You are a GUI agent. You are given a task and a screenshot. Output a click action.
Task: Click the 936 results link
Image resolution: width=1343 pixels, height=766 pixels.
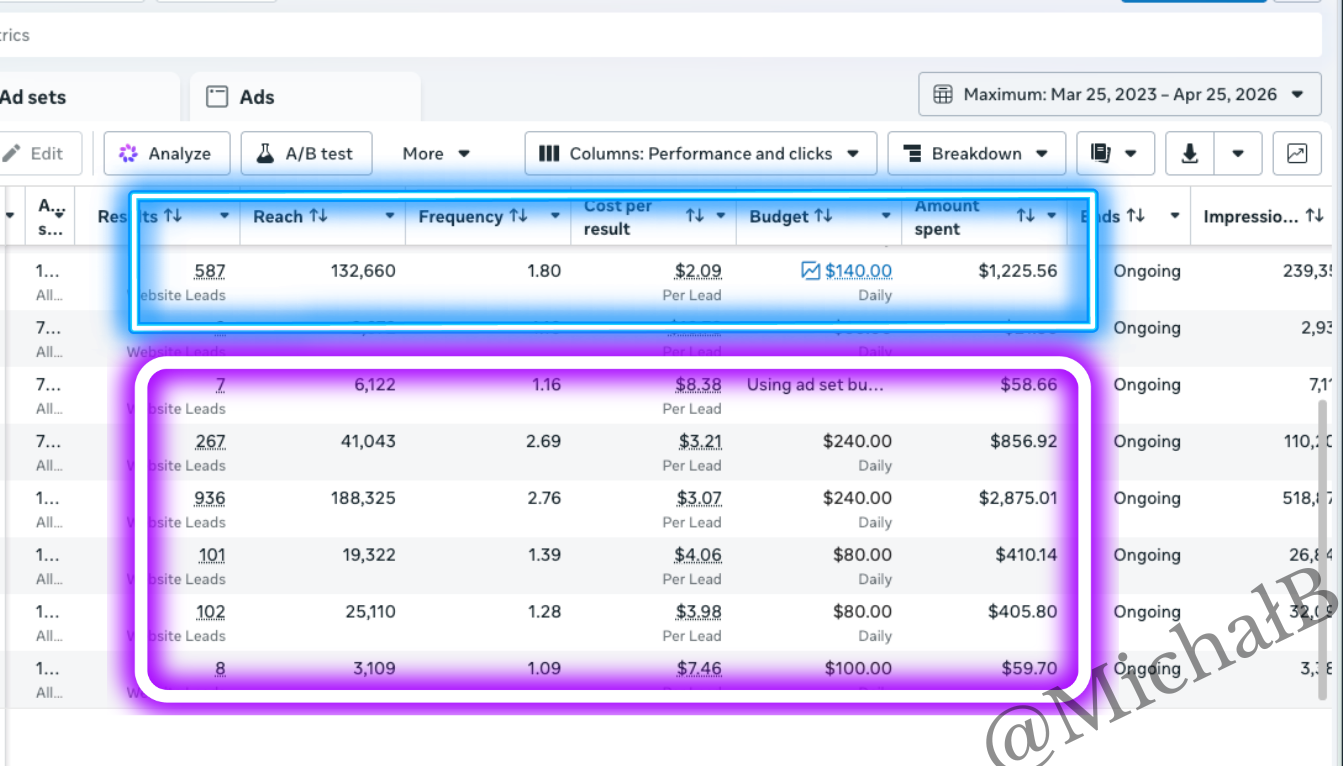click(x=210, y=498)
